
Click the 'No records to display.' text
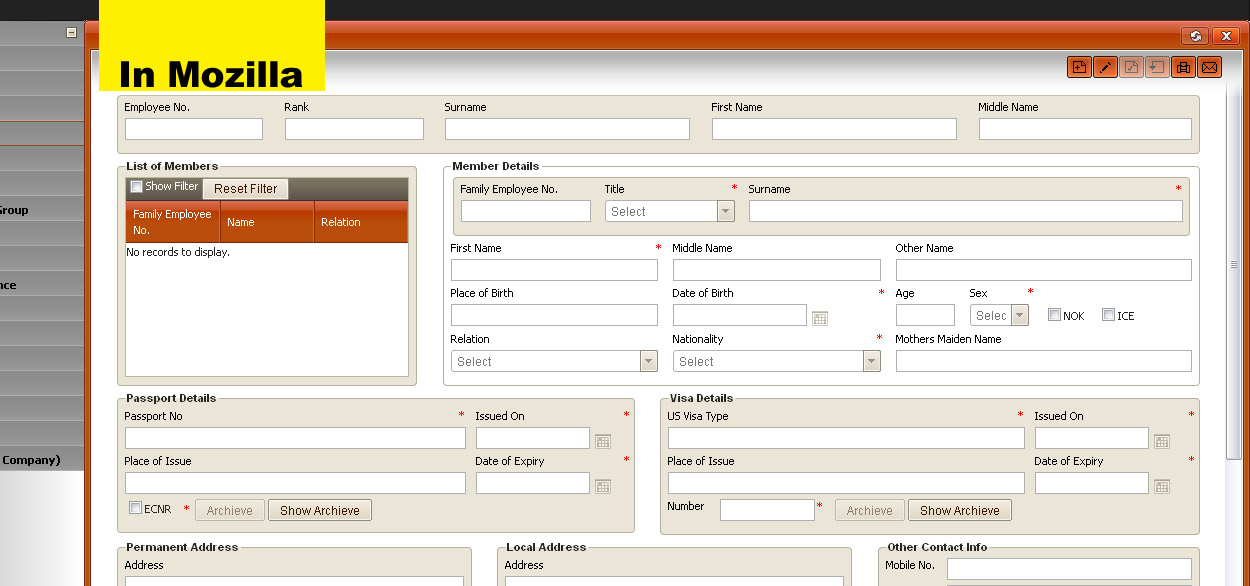coord(178,252)
